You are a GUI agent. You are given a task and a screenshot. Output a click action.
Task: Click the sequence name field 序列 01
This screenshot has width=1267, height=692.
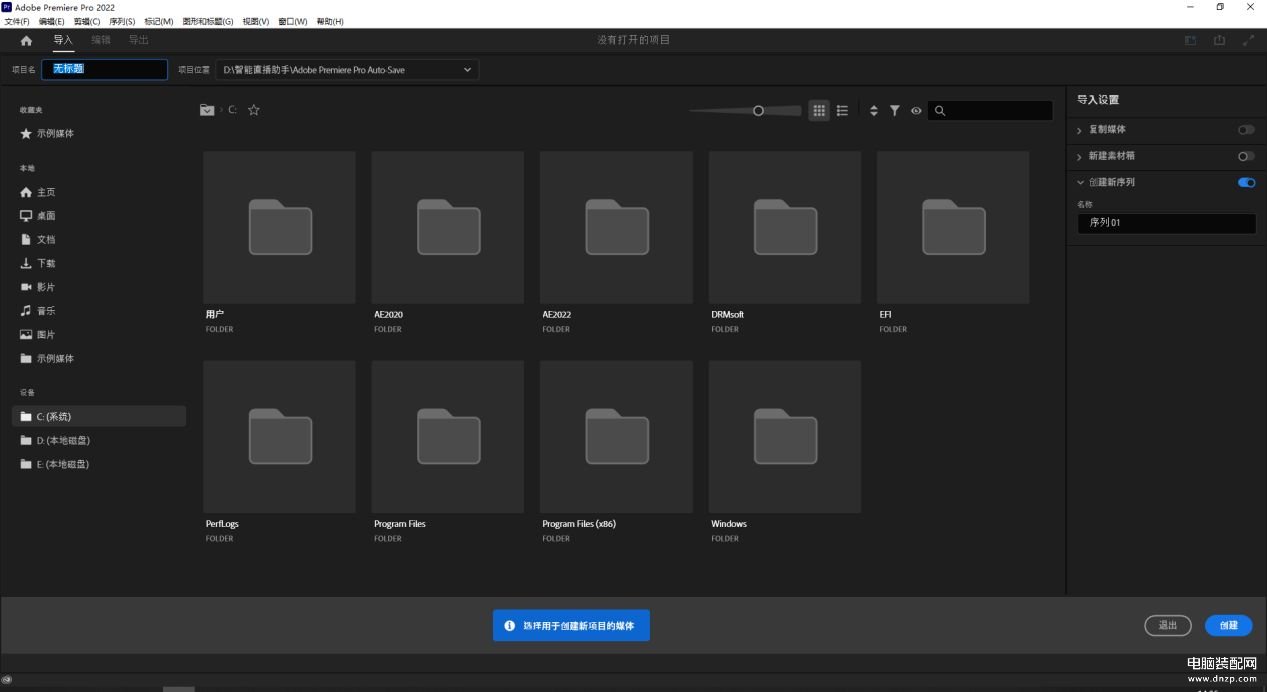tap(1166, 223)
